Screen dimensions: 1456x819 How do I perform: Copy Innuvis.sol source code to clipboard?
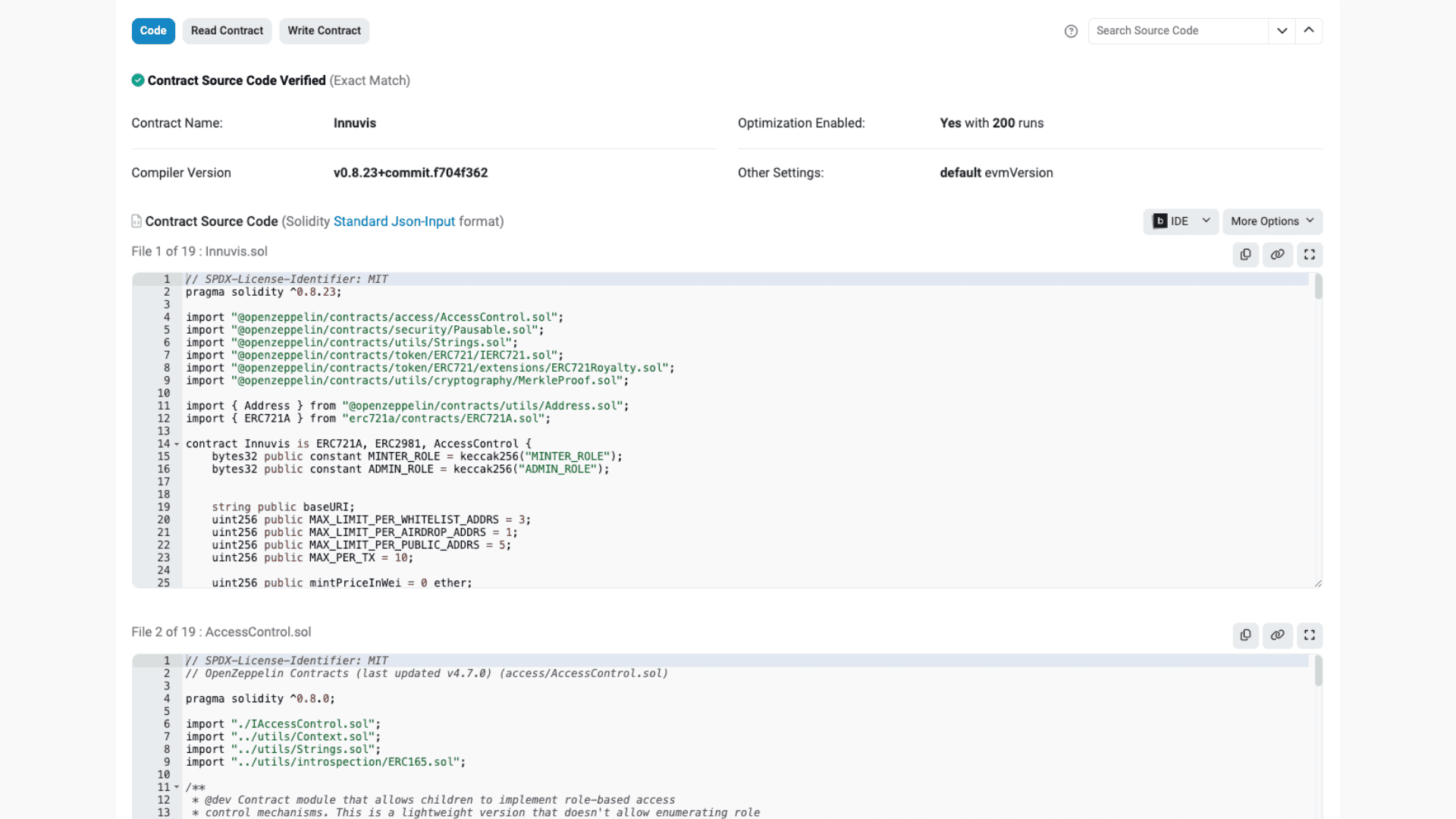(x=1245, y=255)
